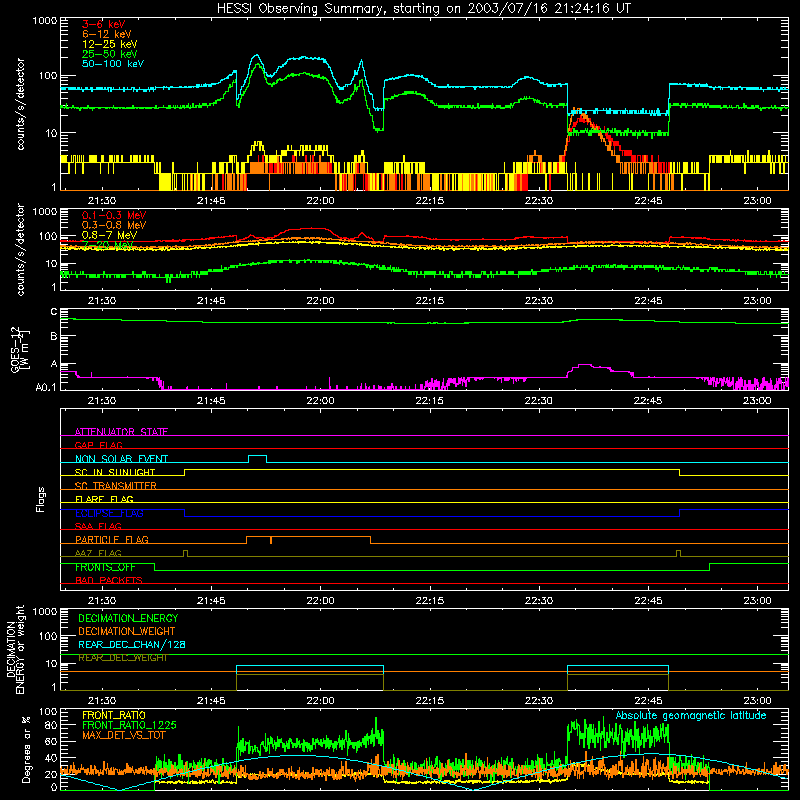Select the '12-25 keV' legend label
This screenshot has height=800, width=800.
(110, 44)
